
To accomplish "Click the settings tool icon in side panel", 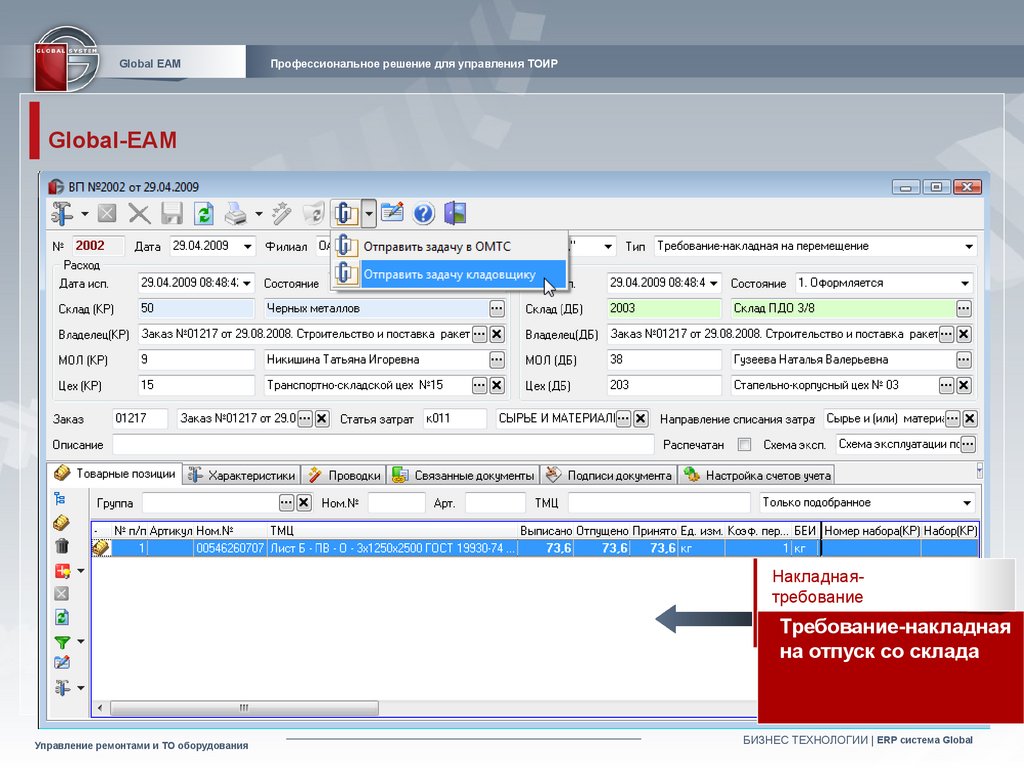I will tap(62, 688).
